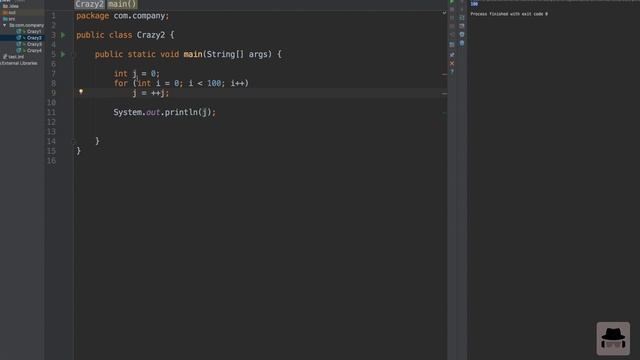
Task: Click line number 9 in the gutter
Action: coord(53,93)
